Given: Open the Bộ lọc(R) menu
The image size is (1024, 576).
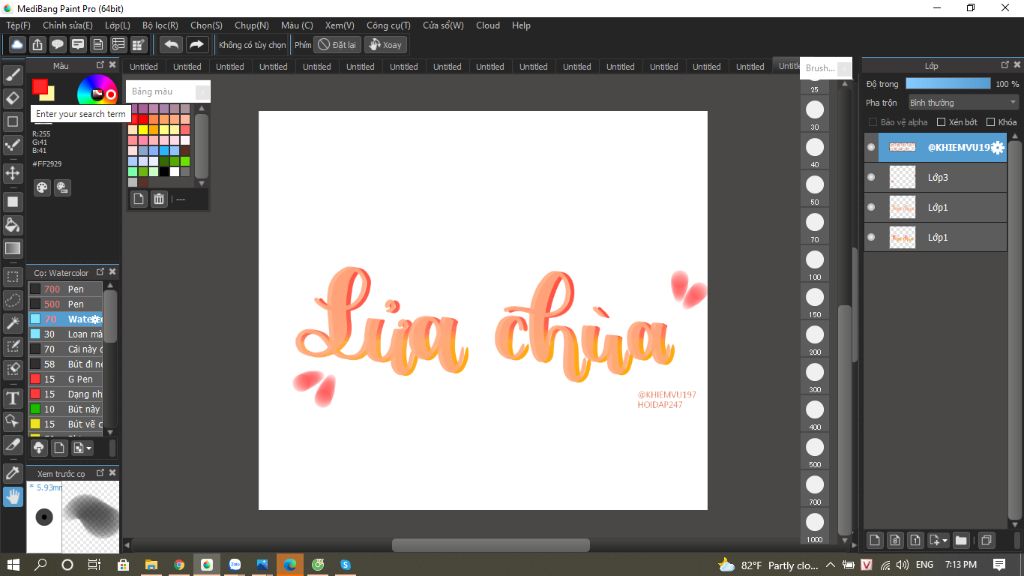Looking at the screenshot, I should (x=160, y=25).
